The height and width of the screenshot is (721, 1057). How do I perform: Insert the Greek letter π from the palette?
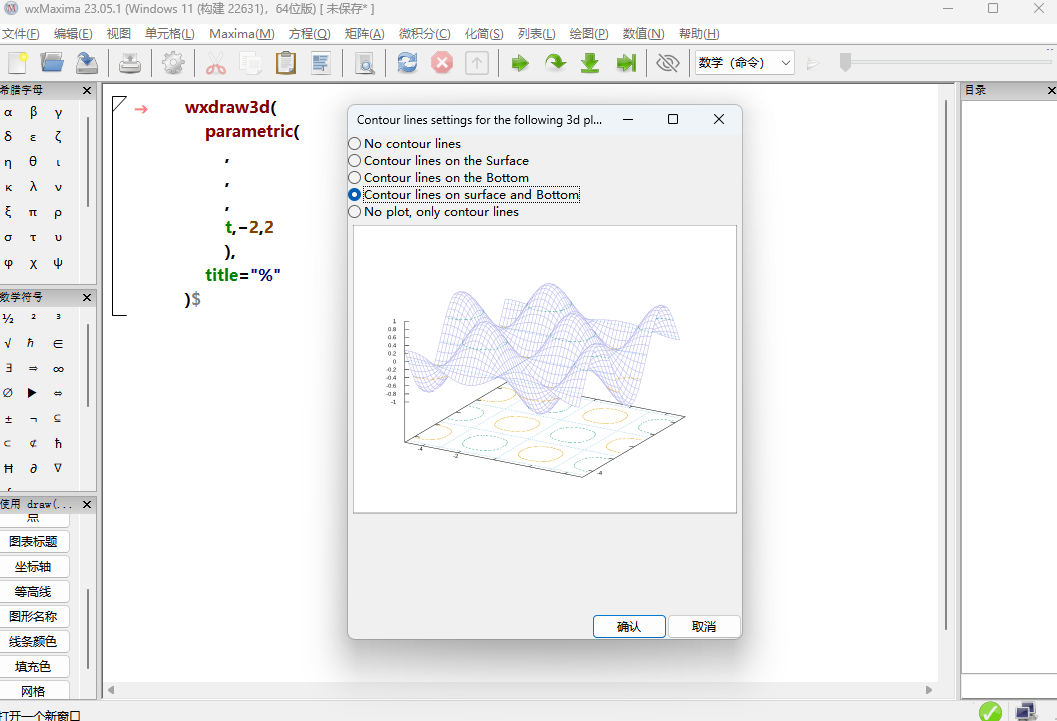click(x=33, y=212)
